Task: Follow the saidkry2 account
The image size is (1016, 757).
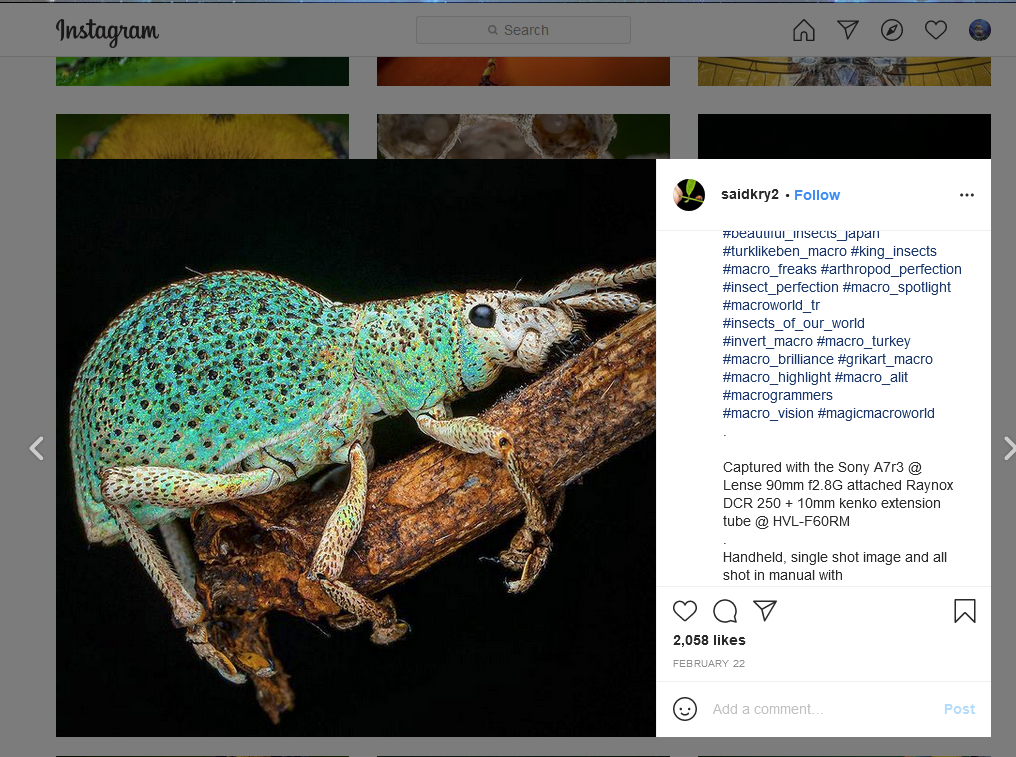Action: click(x=816, y=195)
